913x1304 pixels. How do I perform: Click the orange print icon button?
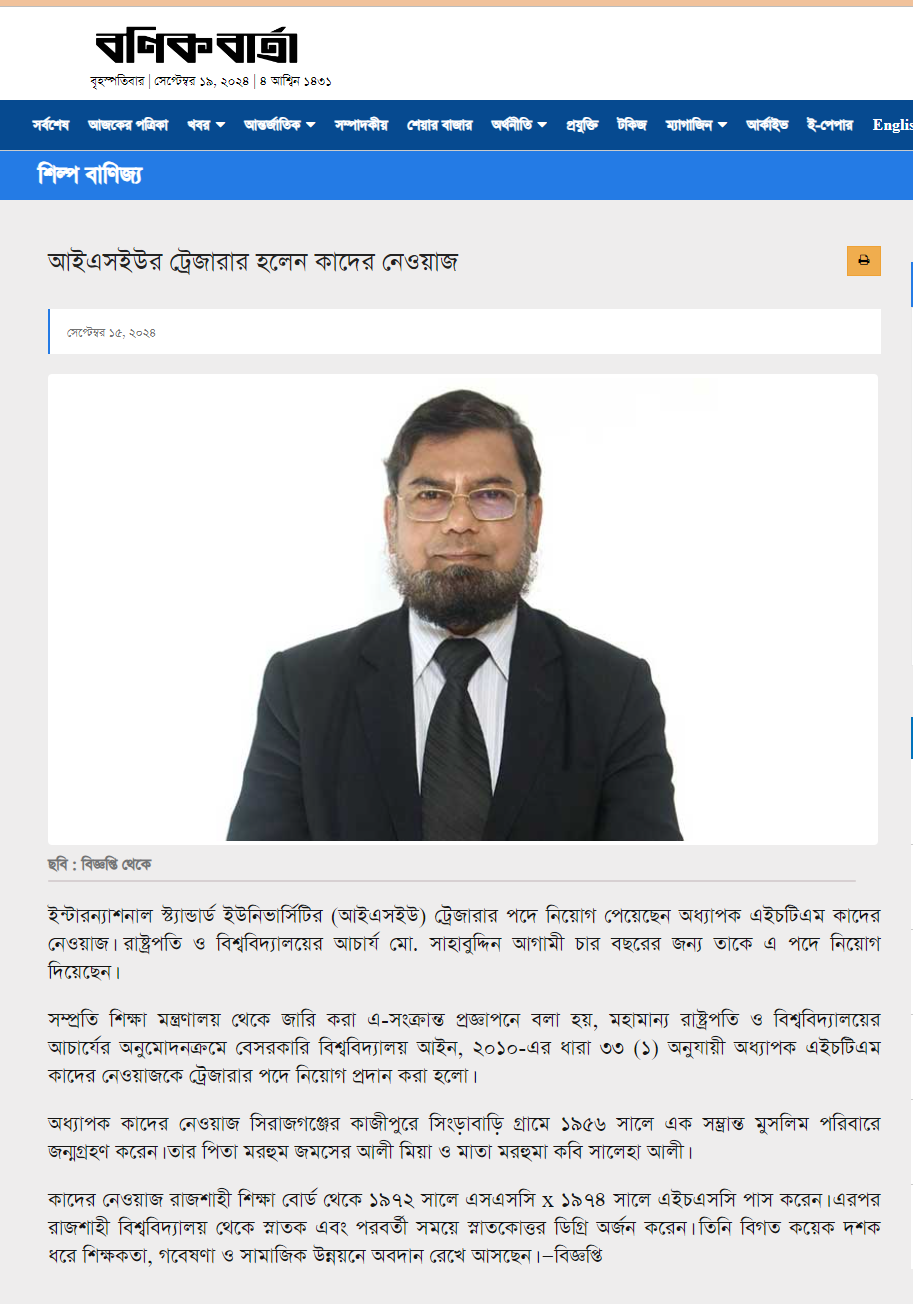click(x=863, y=261)
